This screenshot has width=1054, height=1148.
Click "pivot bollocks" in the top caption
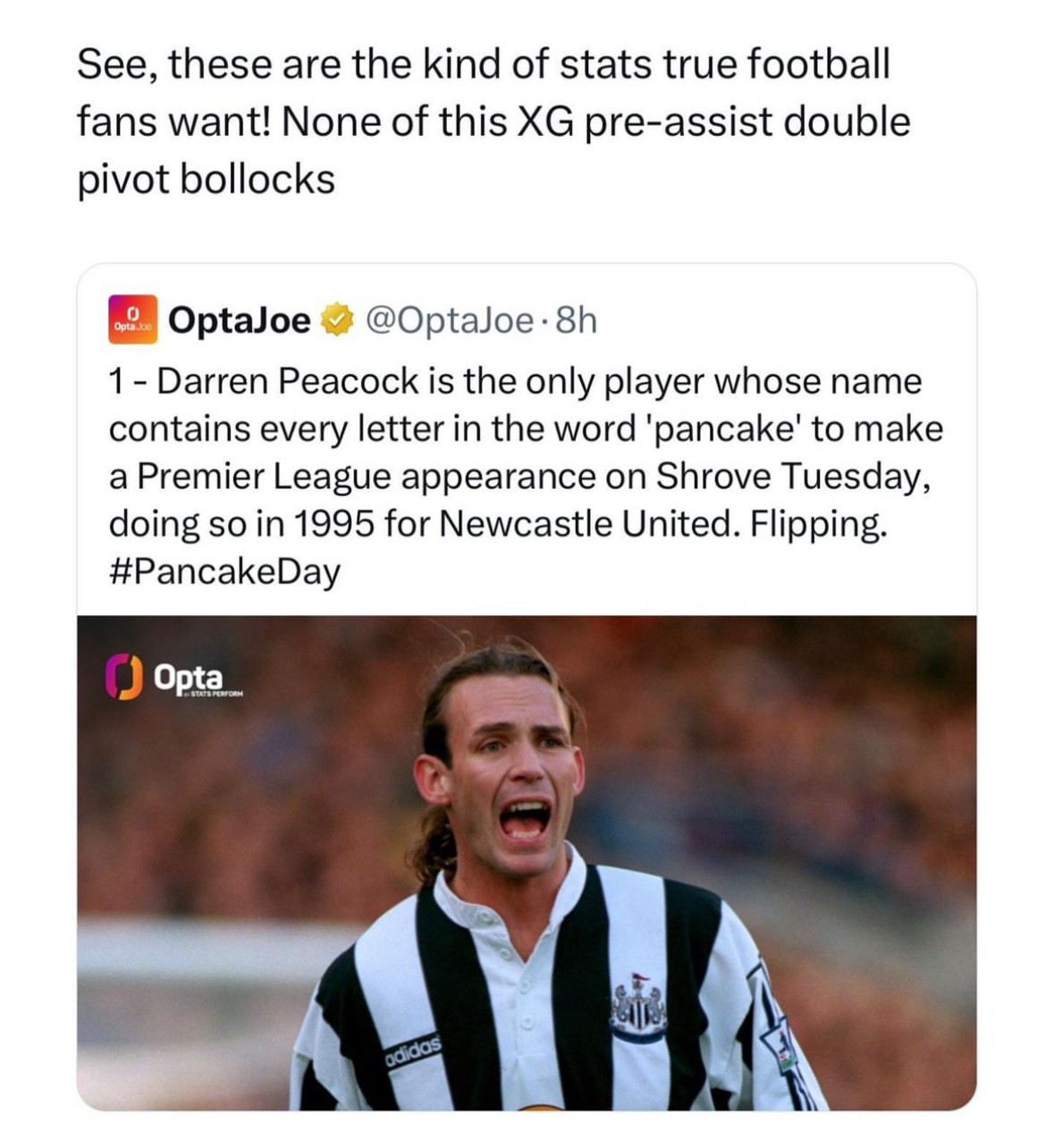206,180
